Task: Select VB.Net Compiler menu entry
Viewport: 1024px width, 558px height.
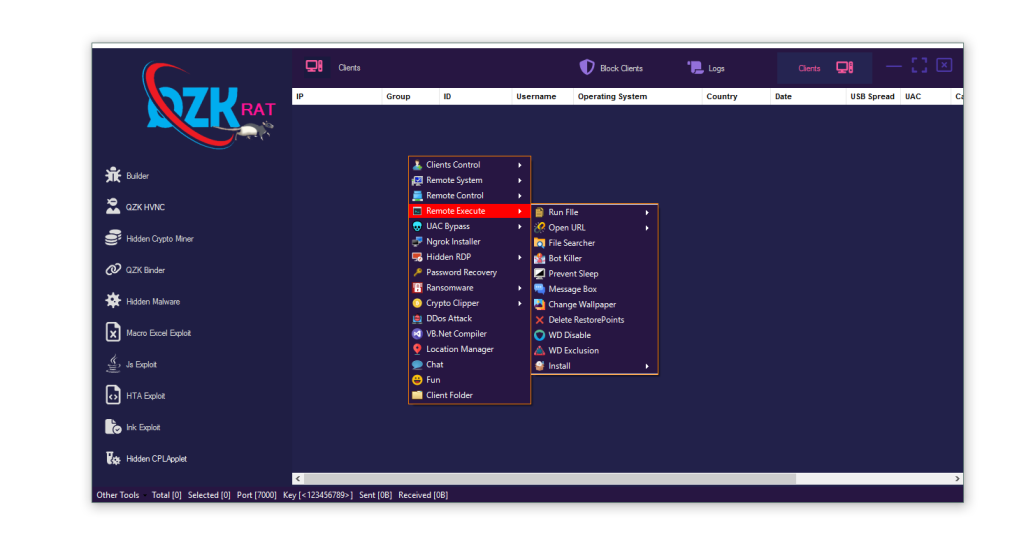Action: [x=469, y=333]
